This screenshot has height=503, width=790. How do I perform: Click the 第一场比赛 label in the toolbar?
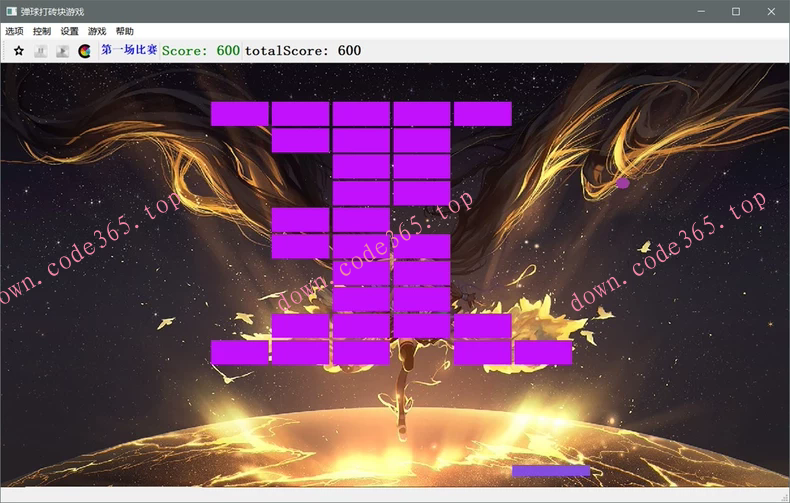pyautogui.click(x=129, y=50)
